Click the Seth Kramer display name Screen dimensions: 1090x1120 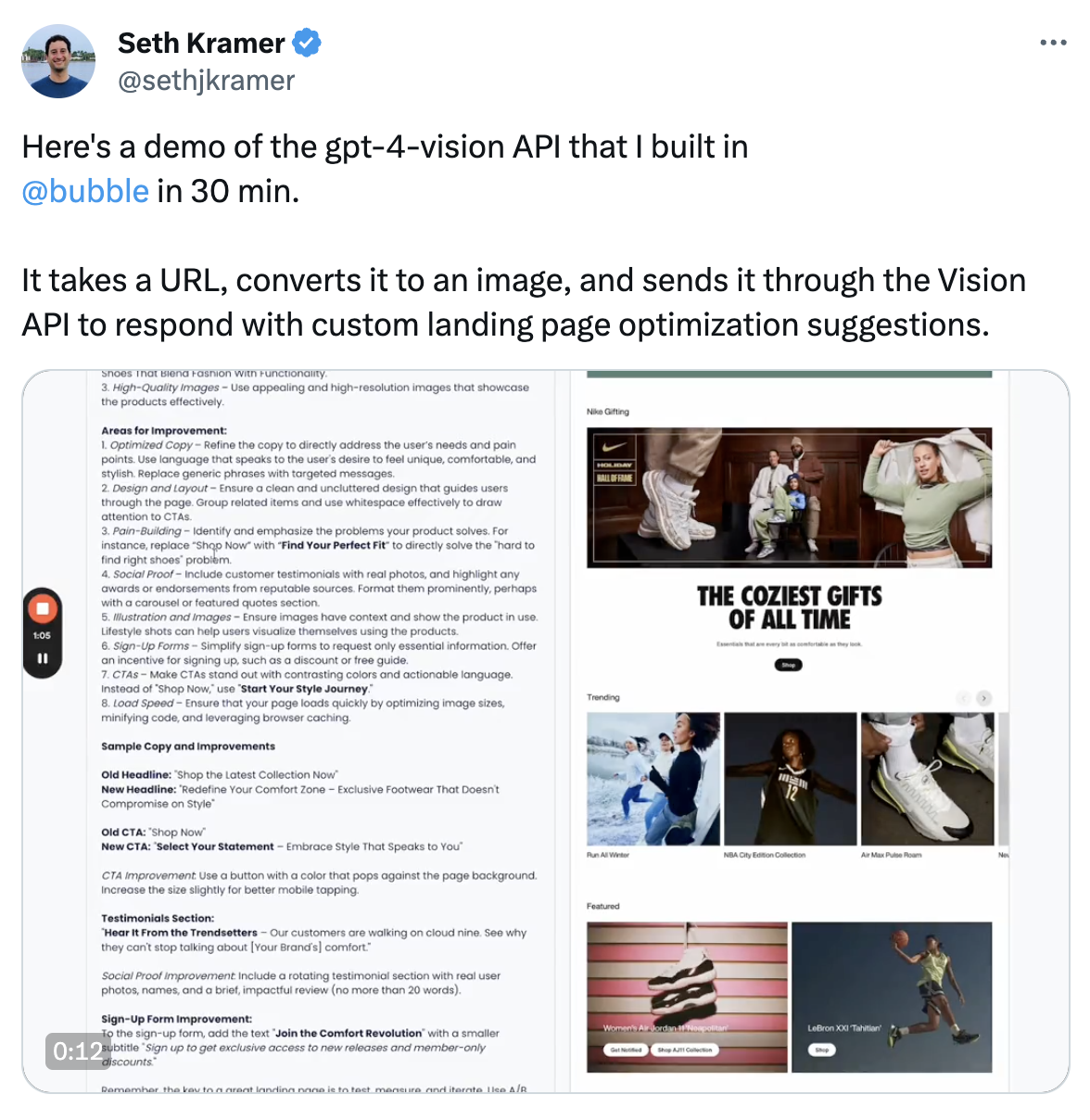click(x=201, y=43)
